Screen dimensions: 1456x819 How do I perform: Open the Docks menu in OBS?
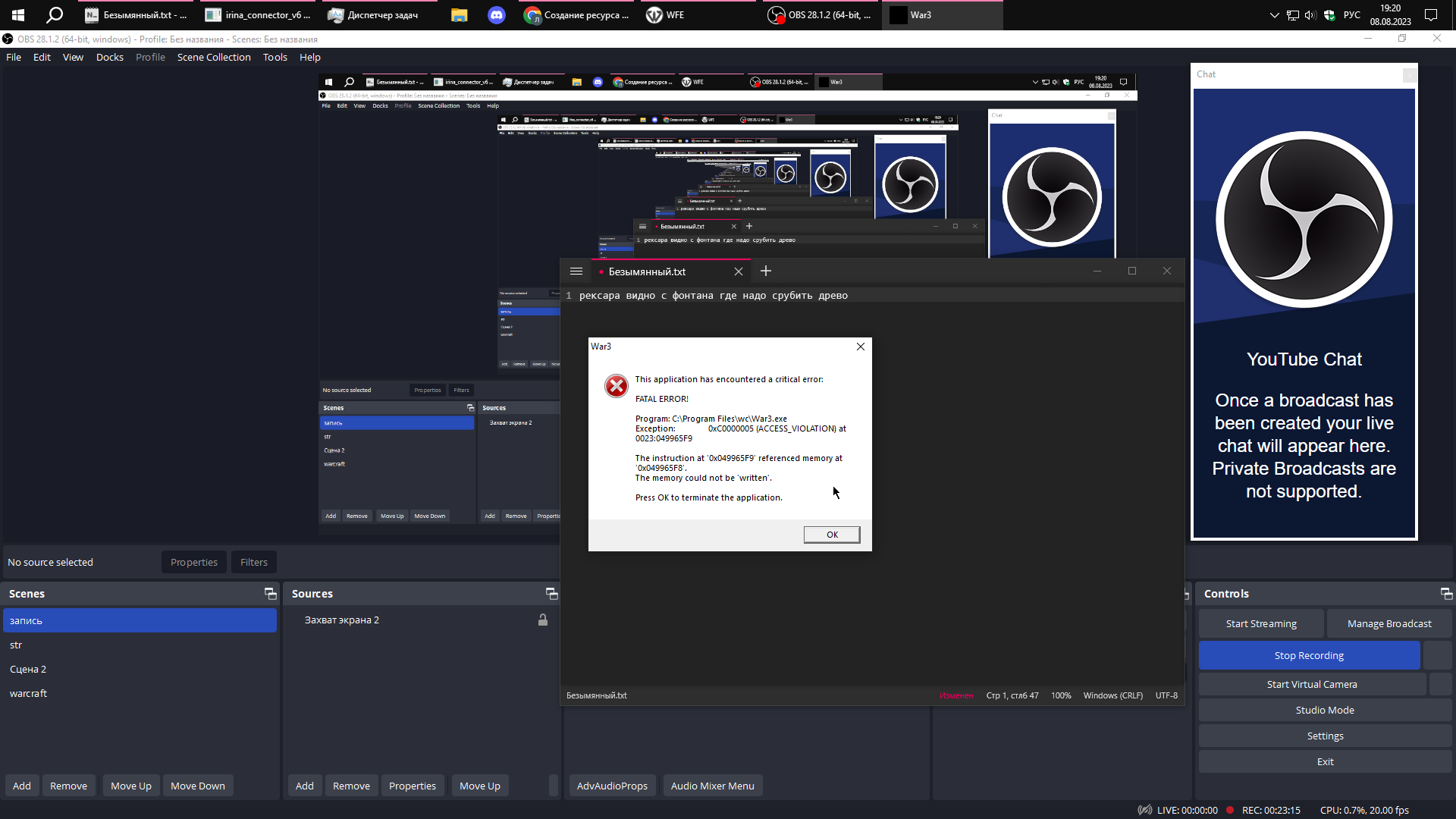click(x=110, y=57)
